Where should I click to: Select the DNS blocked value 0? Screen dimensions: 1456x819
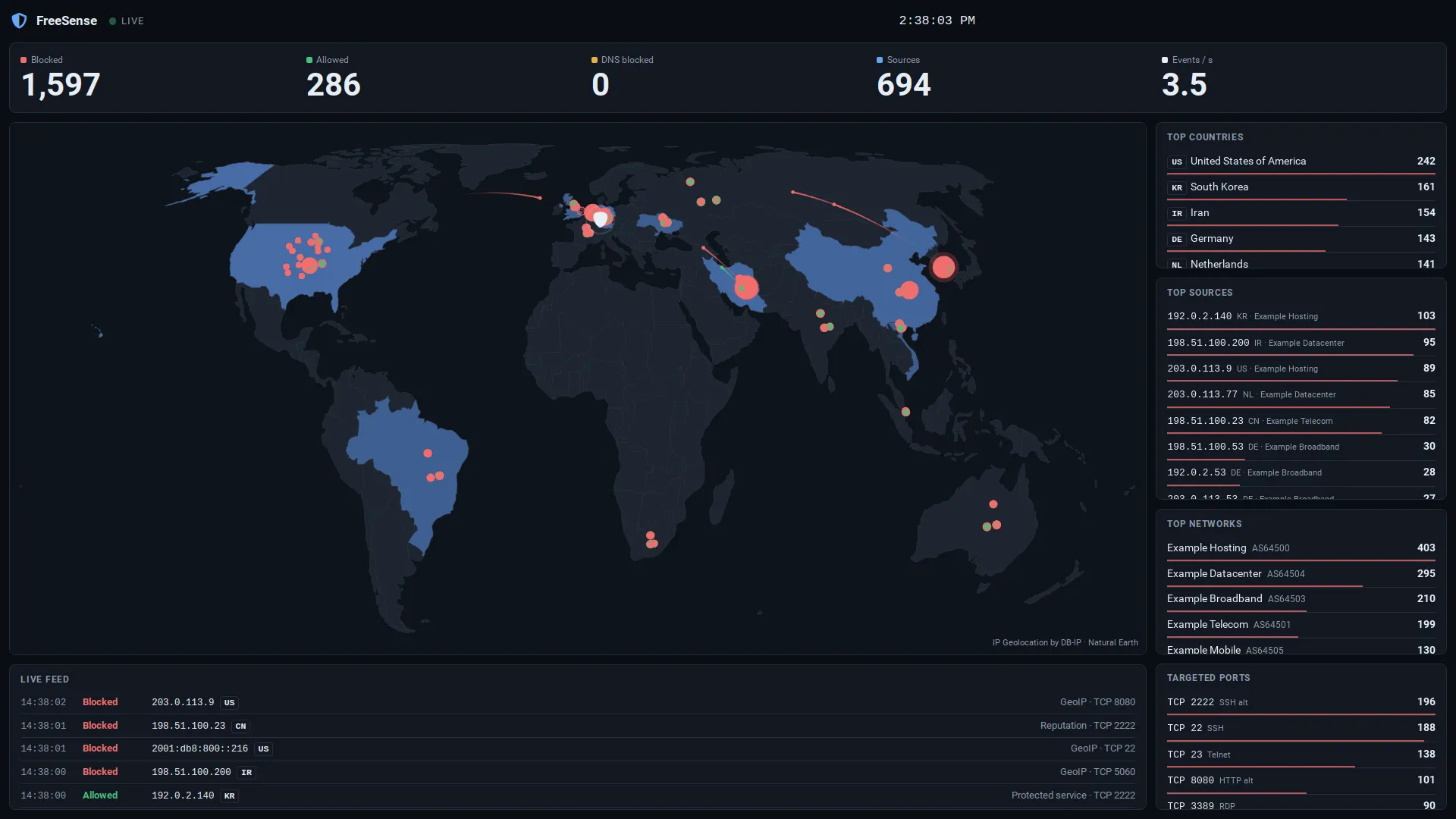click(601, 84)
